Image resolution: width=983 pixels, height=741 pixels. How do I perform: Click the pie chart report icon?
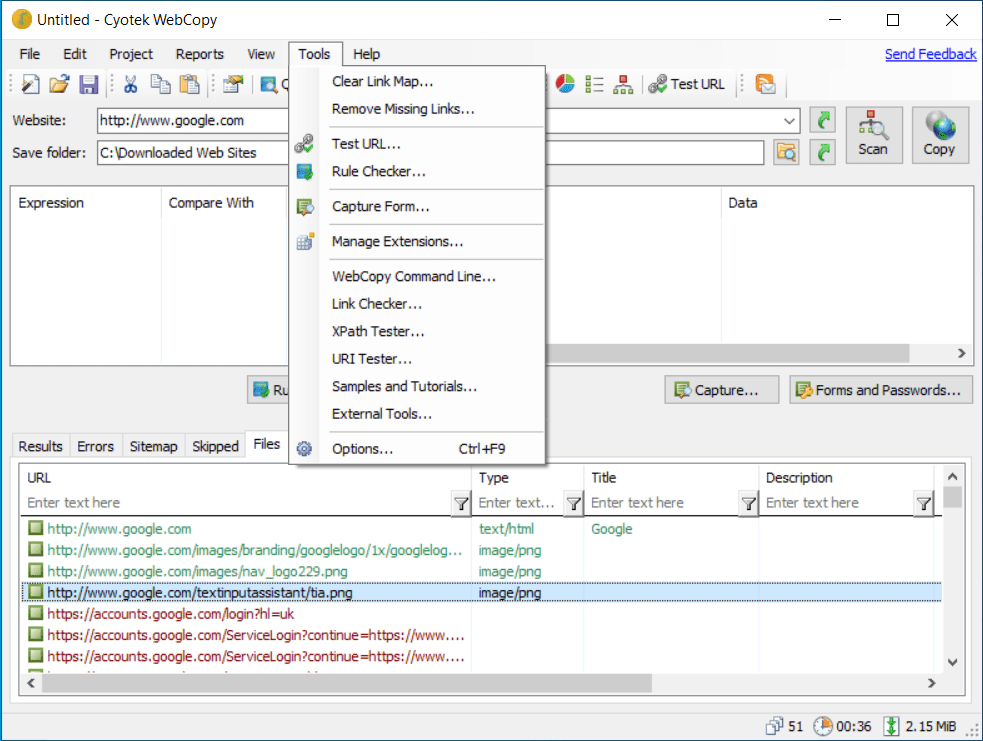(565, 84)
